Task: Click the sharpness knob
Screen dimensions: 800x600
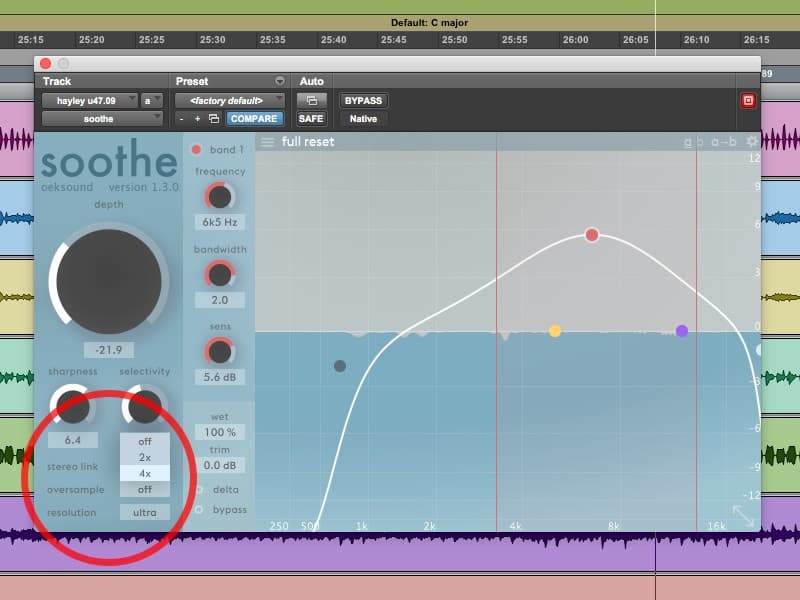Action: (72, 406)
